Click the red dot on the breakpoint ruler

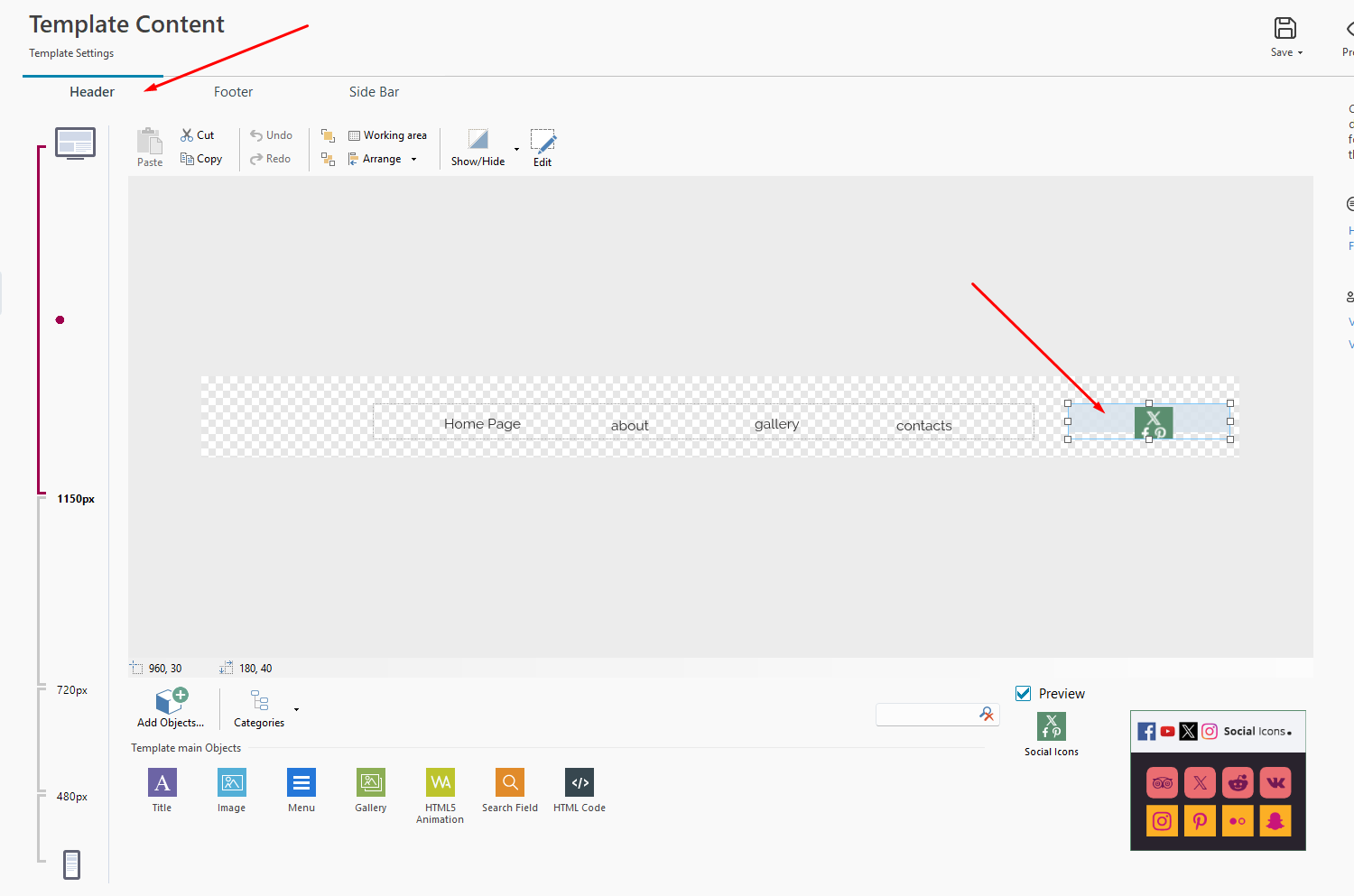[60, 319]
